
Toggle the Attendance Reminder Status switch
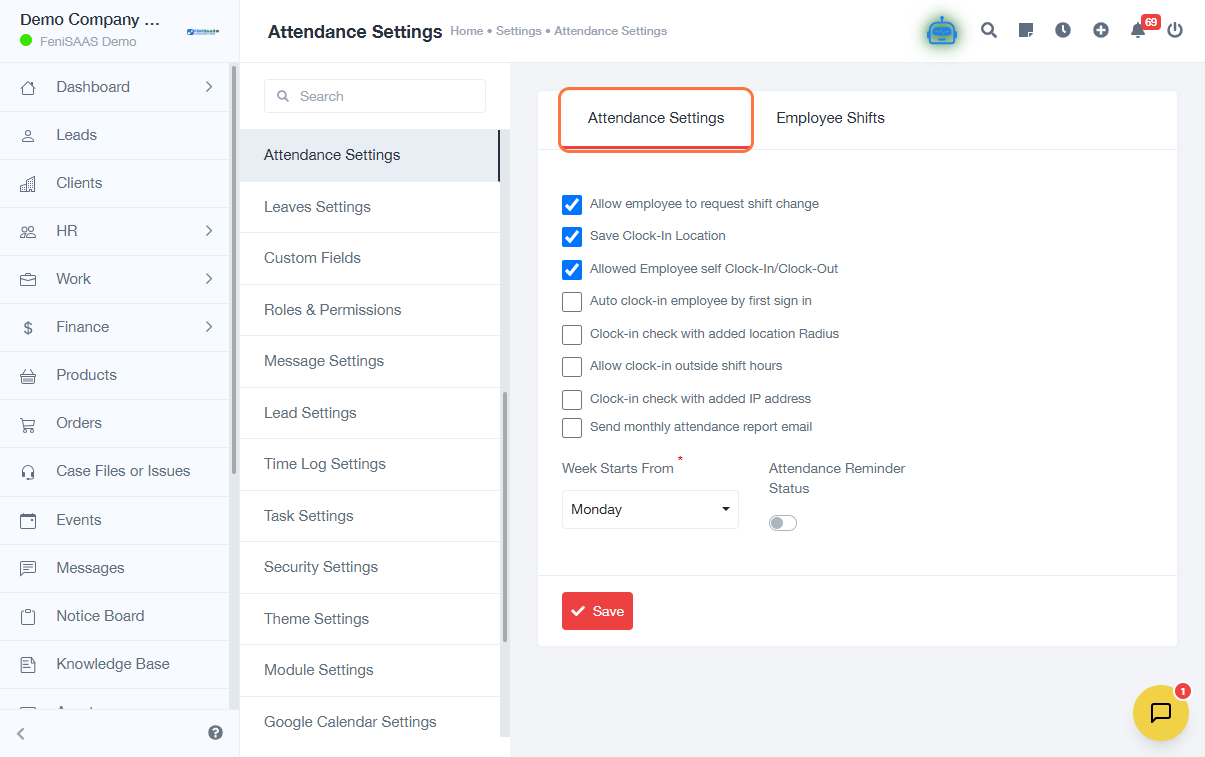click(783, 523)
